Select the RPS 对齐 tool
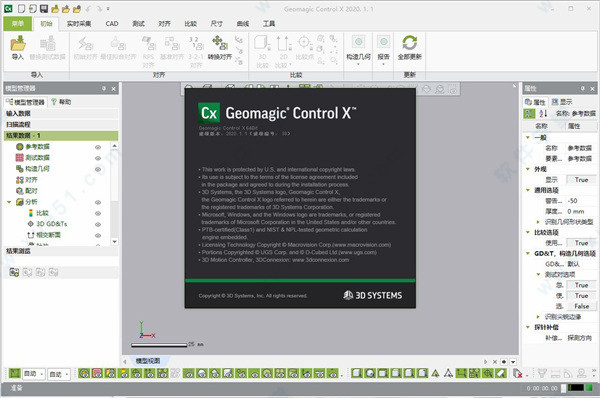 click(148, 44)
